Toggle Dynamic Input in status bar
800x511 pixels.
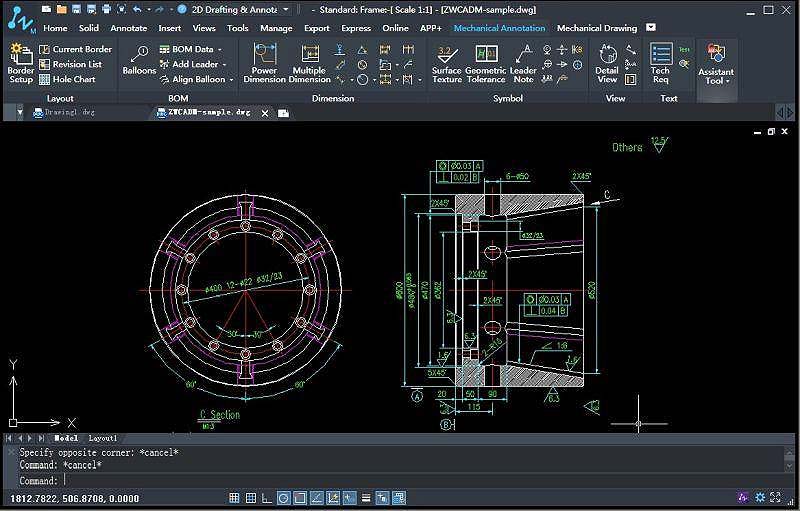[x=349, y=498]
